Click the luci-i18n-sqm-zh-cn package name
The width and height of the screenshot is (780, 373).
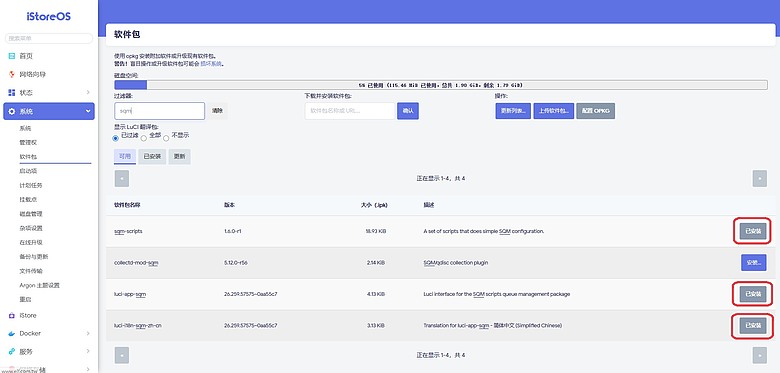point(138,326)
